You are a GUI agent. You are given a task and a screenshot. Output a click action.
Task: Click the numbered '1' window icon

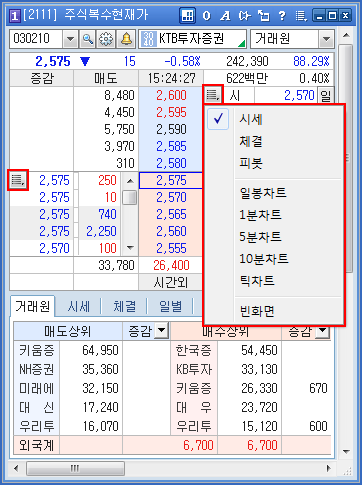pos(15,16)
